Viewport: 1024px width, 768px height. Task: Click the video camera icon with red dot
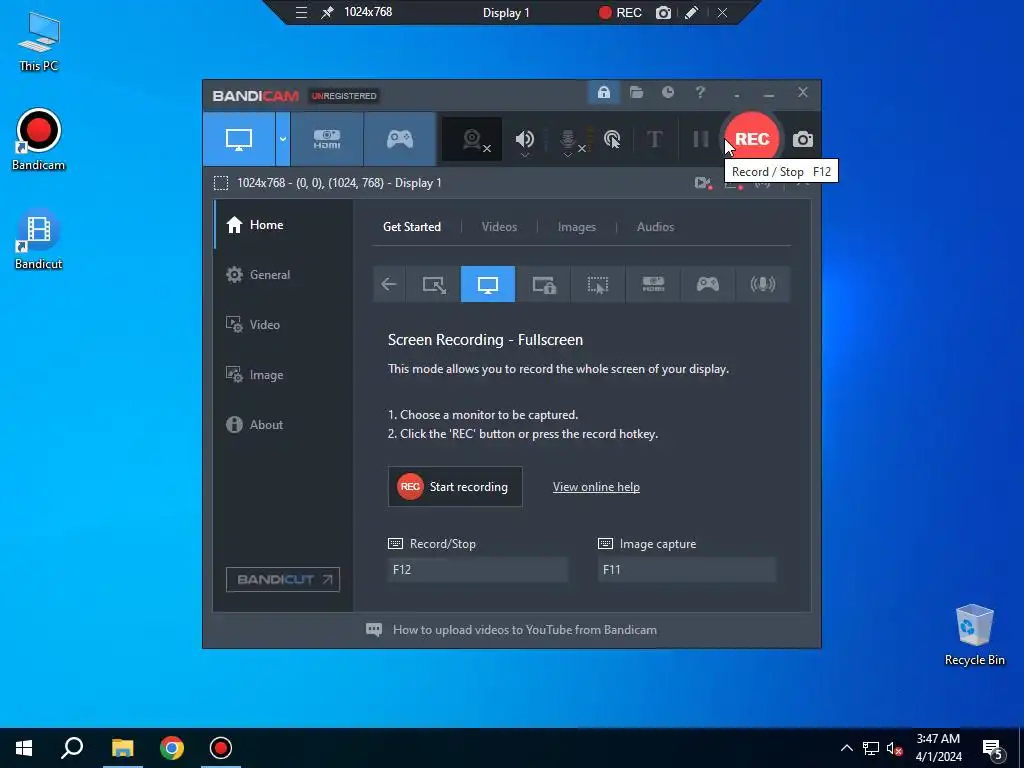coord(703,184)
